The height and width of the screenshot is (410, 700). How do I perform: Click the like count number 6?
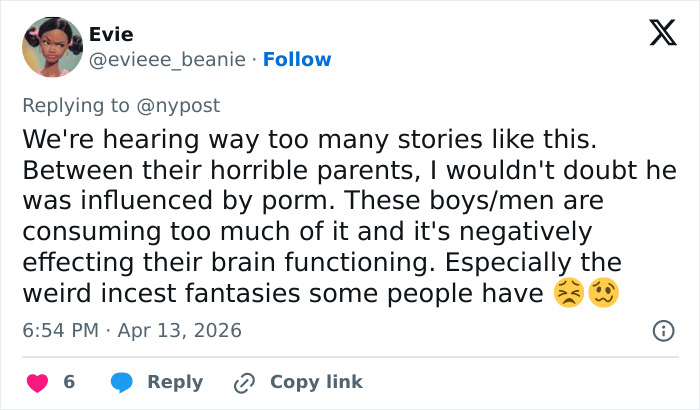69,382
